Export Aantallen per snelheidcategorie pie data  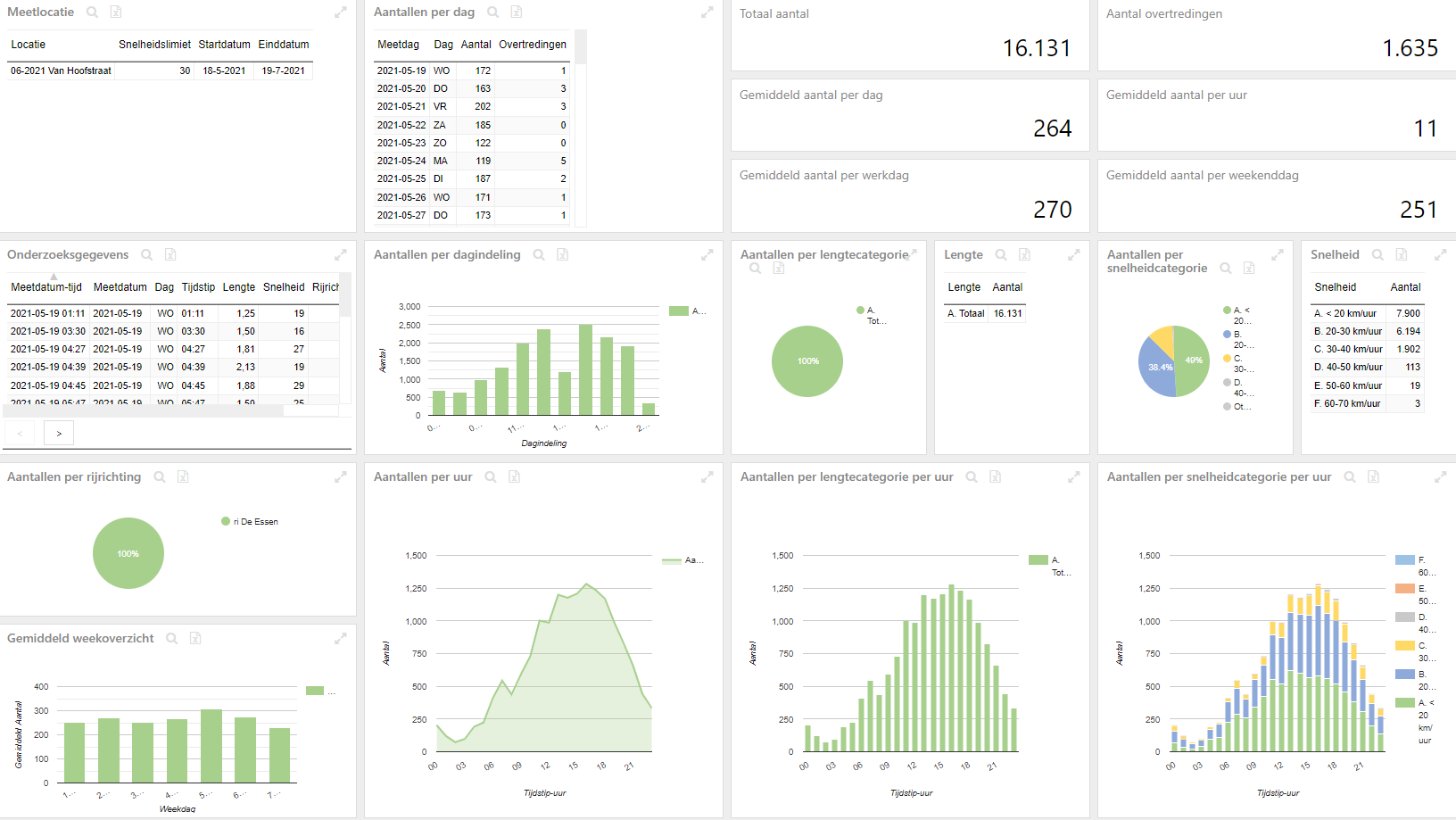click(x=1250, y=269)
